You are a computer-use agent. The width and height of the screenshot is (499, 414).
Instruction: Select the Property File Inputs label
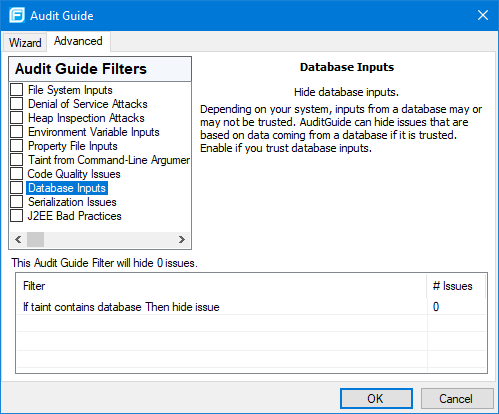[73, 146]
